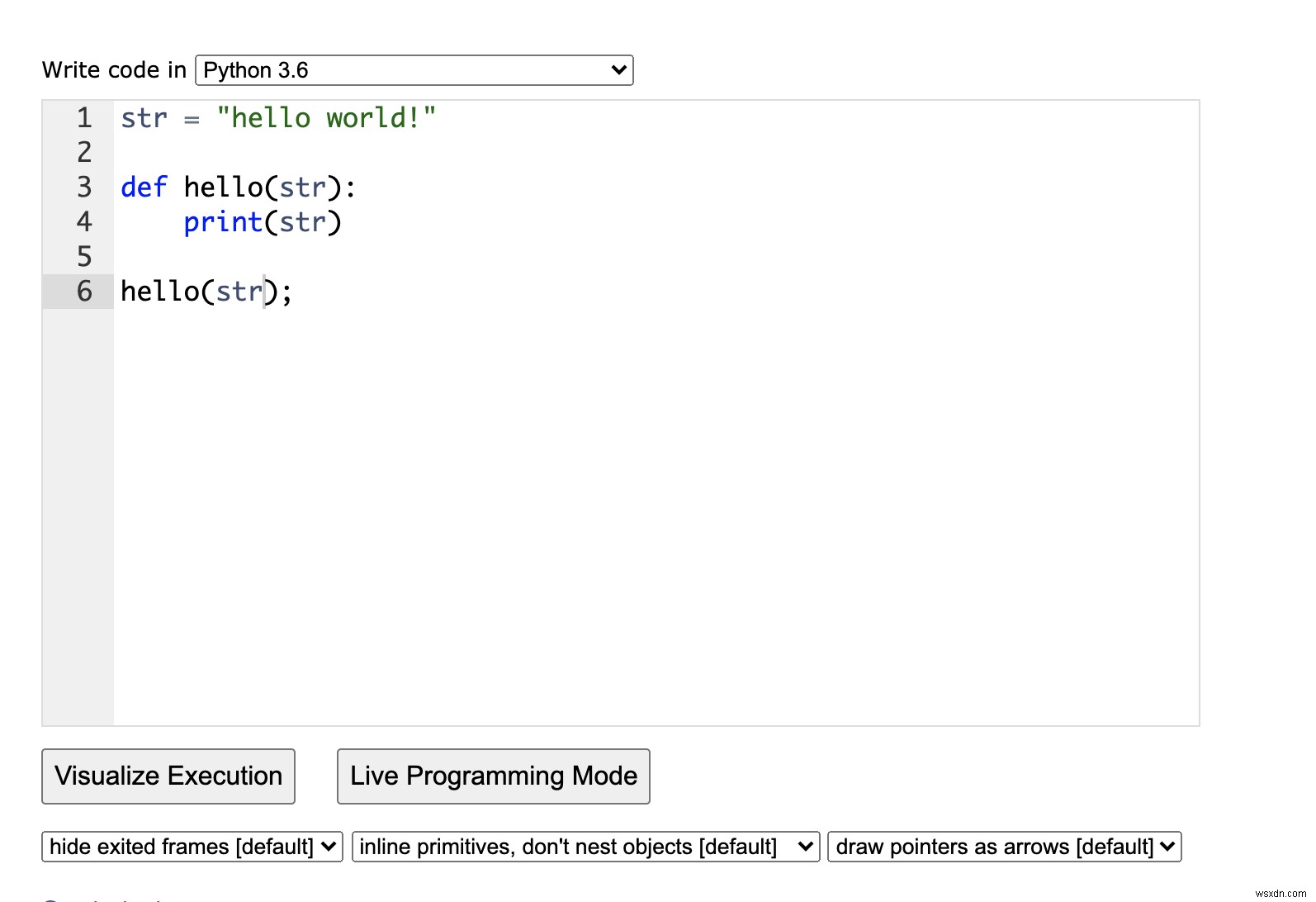Click line number 2 in the gutter
The image size is (1316, 902).
pos(84,153)
